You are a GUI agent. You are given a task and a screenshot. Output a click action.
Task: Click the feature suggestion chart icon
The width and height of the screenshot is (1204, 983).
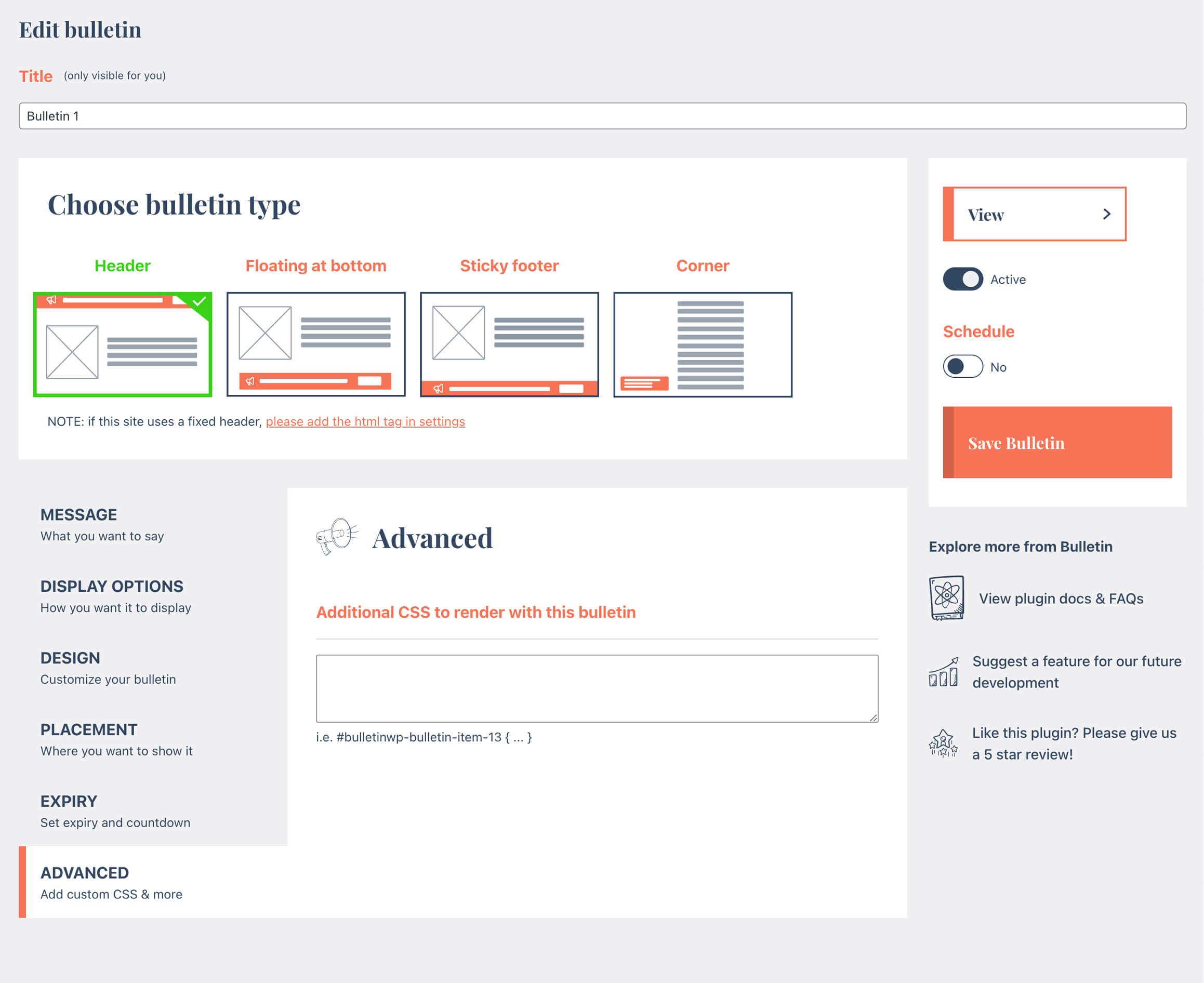pyautogui.click(x=943, y=672)
